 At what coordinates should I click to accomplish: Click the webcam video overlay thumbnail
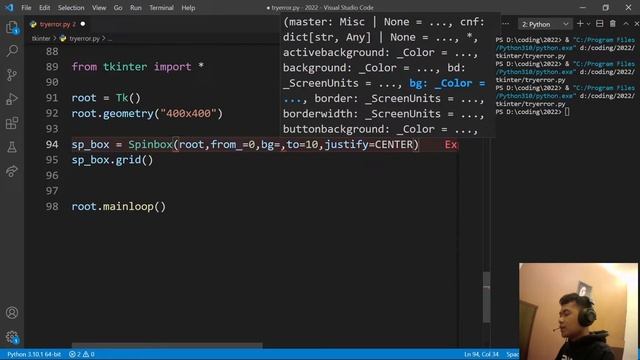point(579,311)
